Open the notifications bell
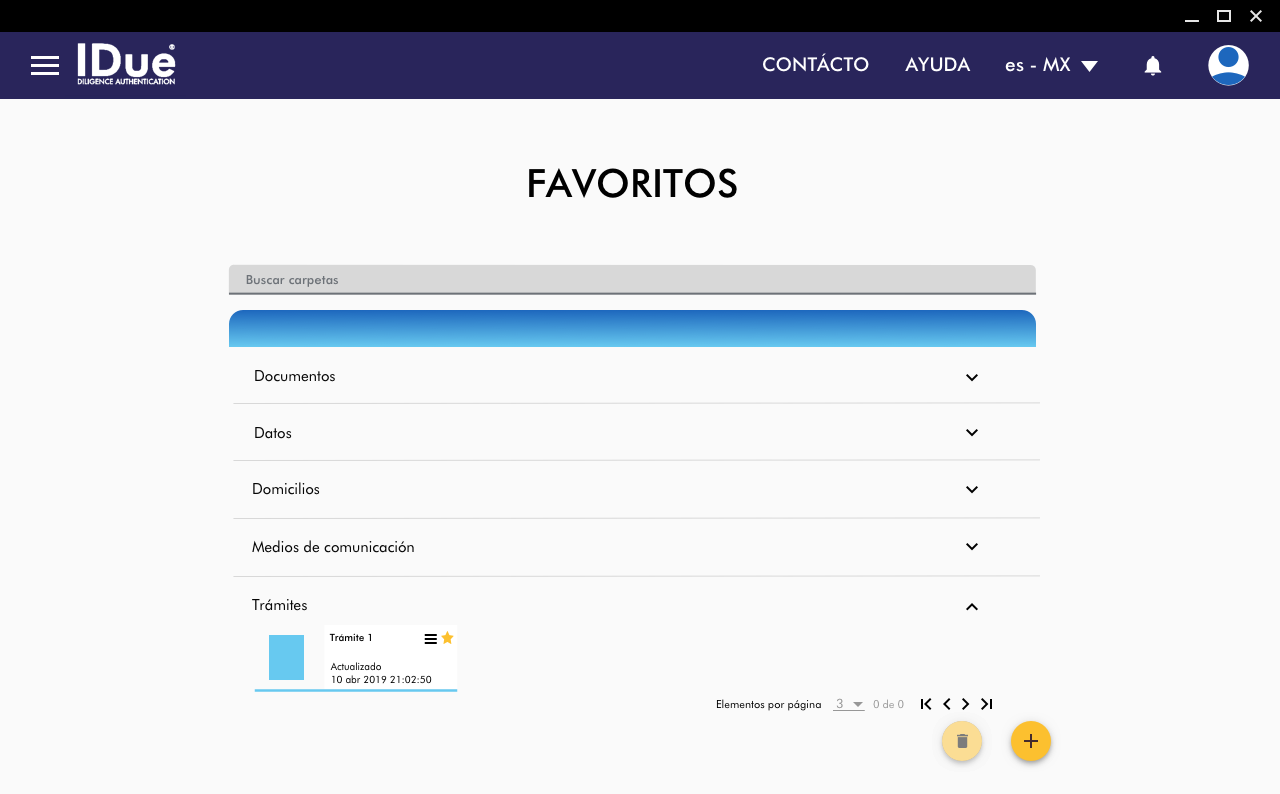Viewport: 1280px width, 794px height. pos(1153,66)
